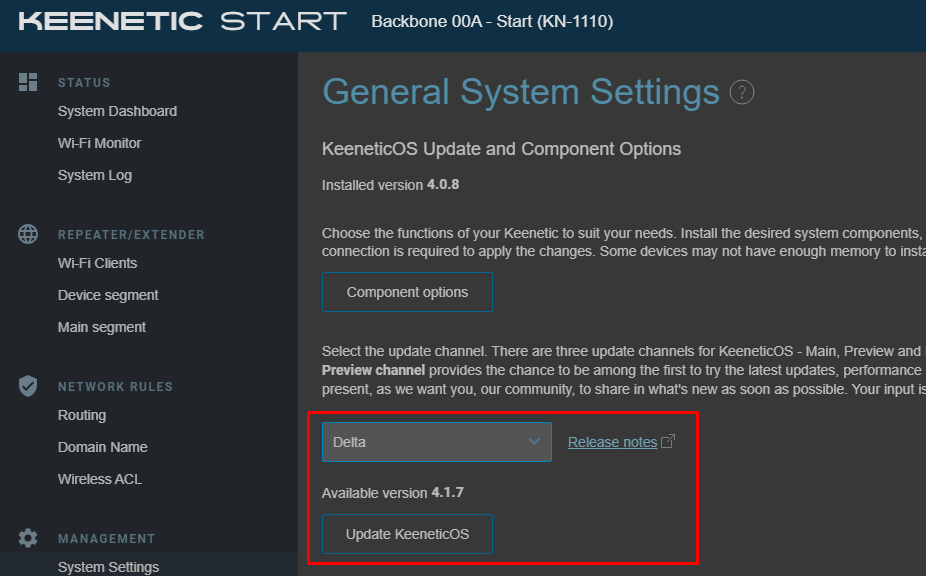Click the Installed version 4.0.8 text
The height and width of the screenshot is (576, 926).
(x=390, y=185)
